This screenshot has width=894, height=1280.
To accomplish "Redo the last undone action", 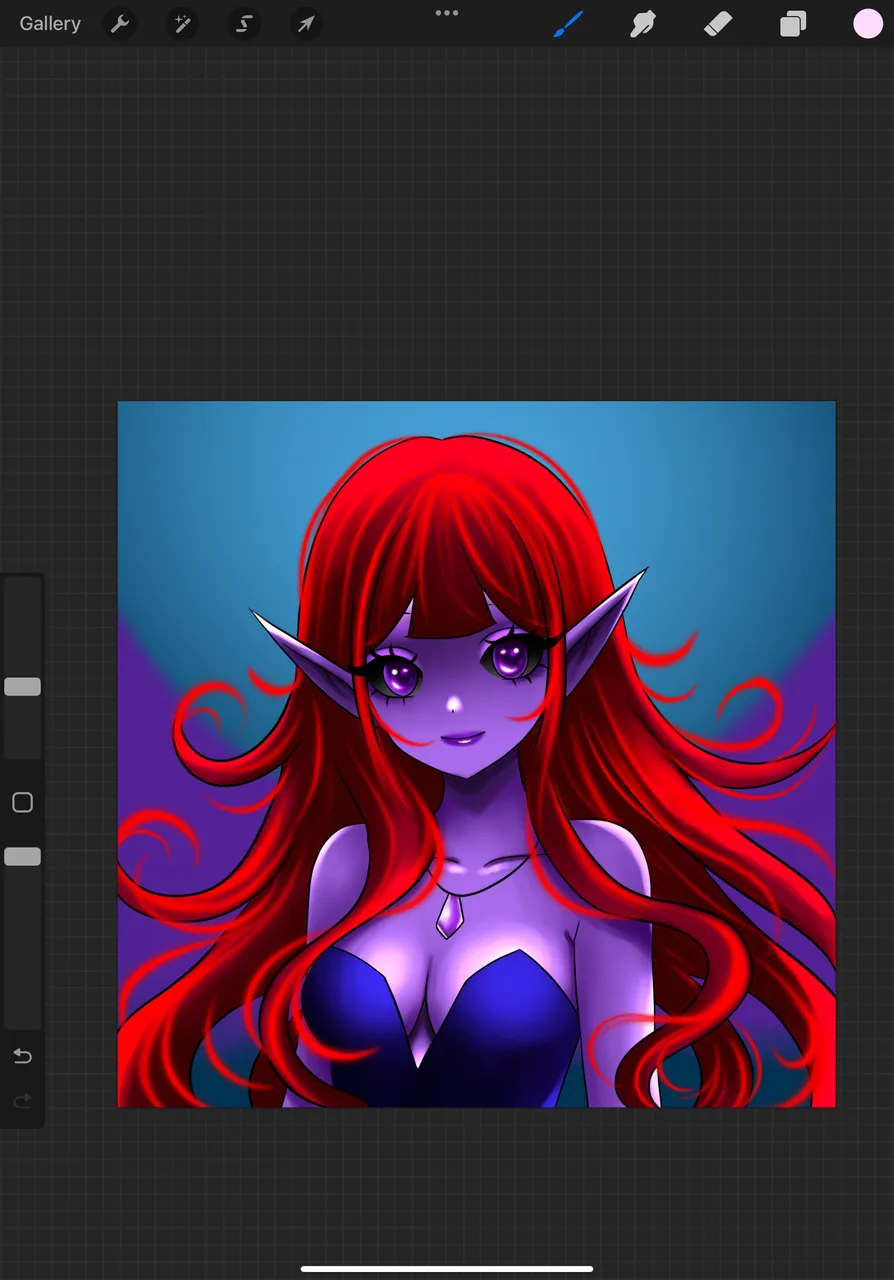I will 22,1101.
